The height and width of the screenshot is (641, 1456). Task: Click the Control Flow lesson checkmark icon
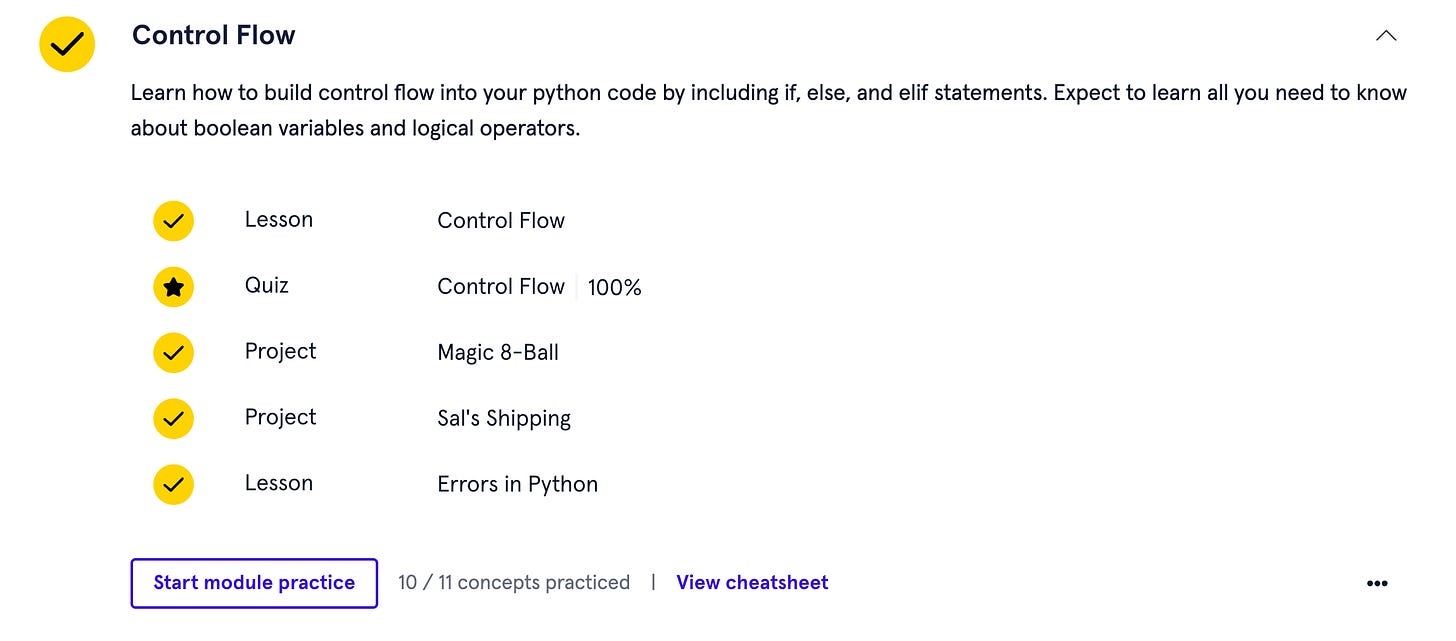click(173, 221)
